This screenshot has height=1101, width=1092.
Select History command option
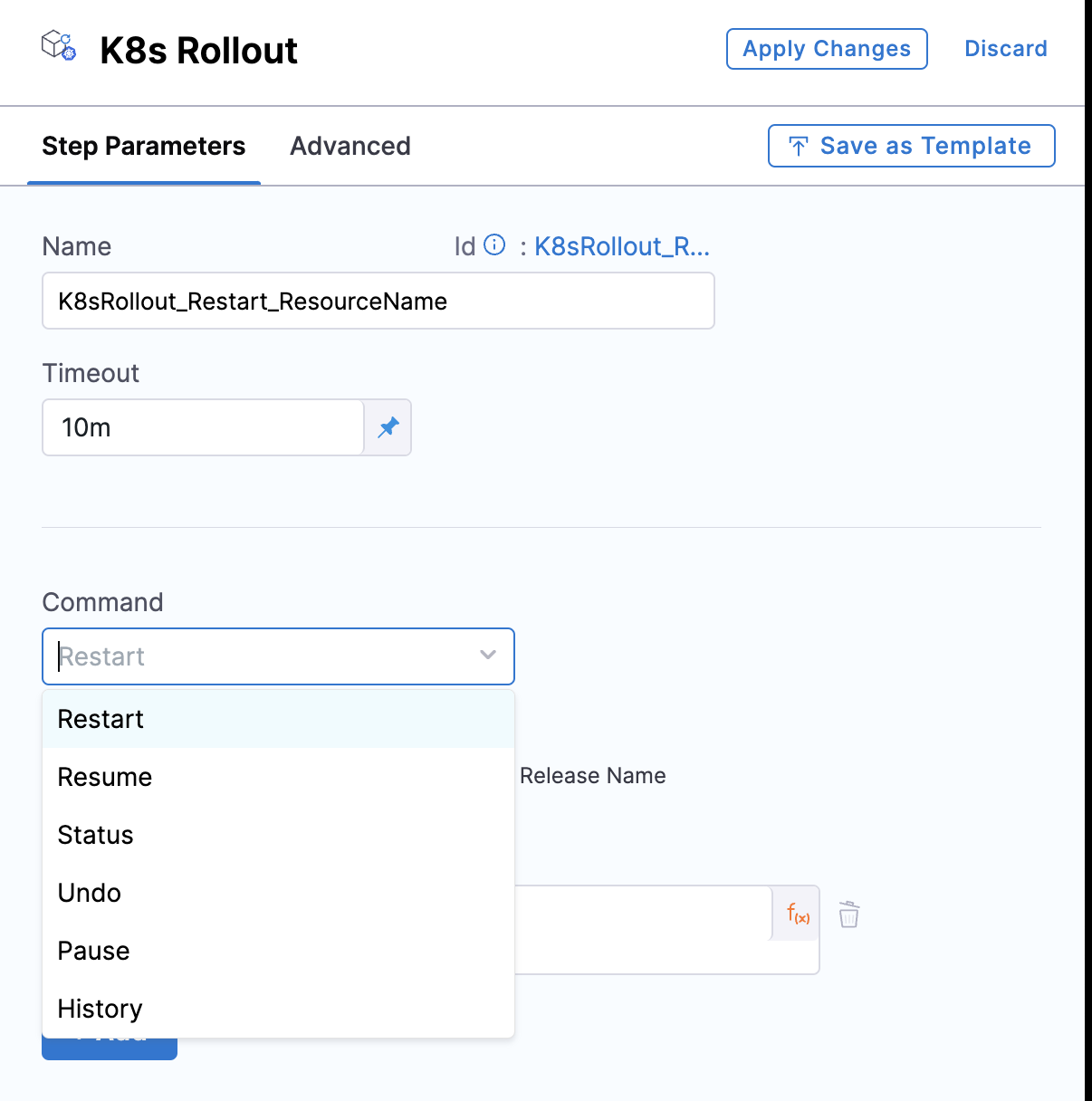(100, 1009)
